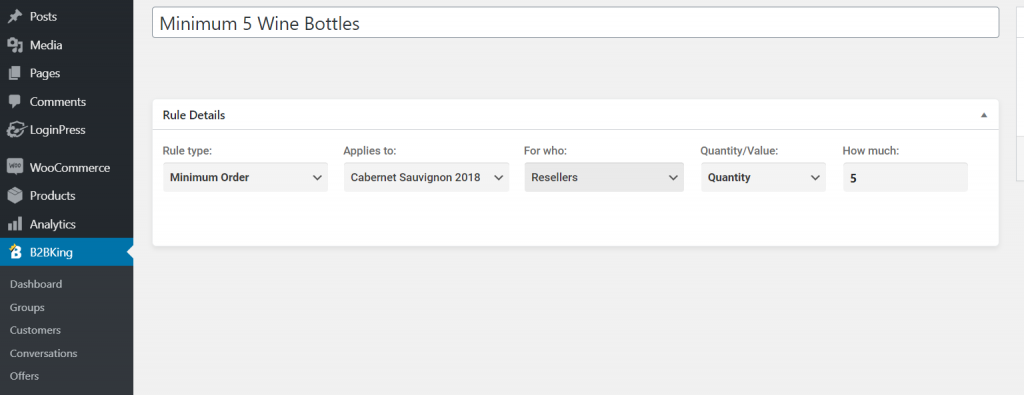Go to Customers in B2BKing menu

35,330
